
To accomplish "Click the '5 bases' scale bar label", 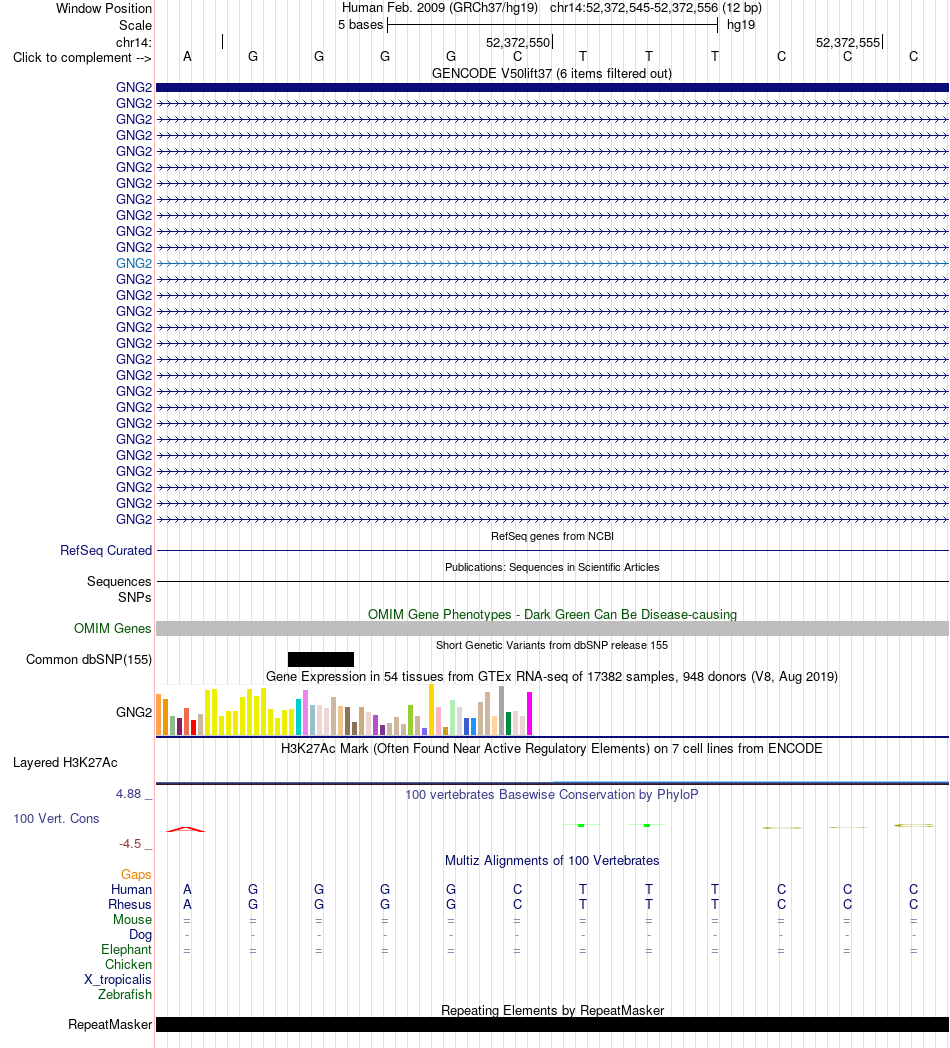I will click(x=360, y=25).
